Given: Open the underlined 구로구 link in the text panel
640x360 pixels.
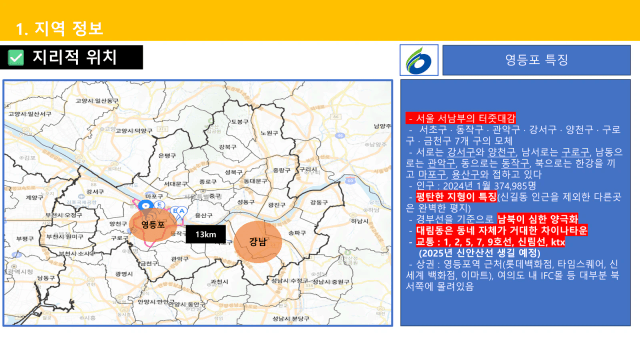Looking at the screenshot, I should click(x=576, y=152).
